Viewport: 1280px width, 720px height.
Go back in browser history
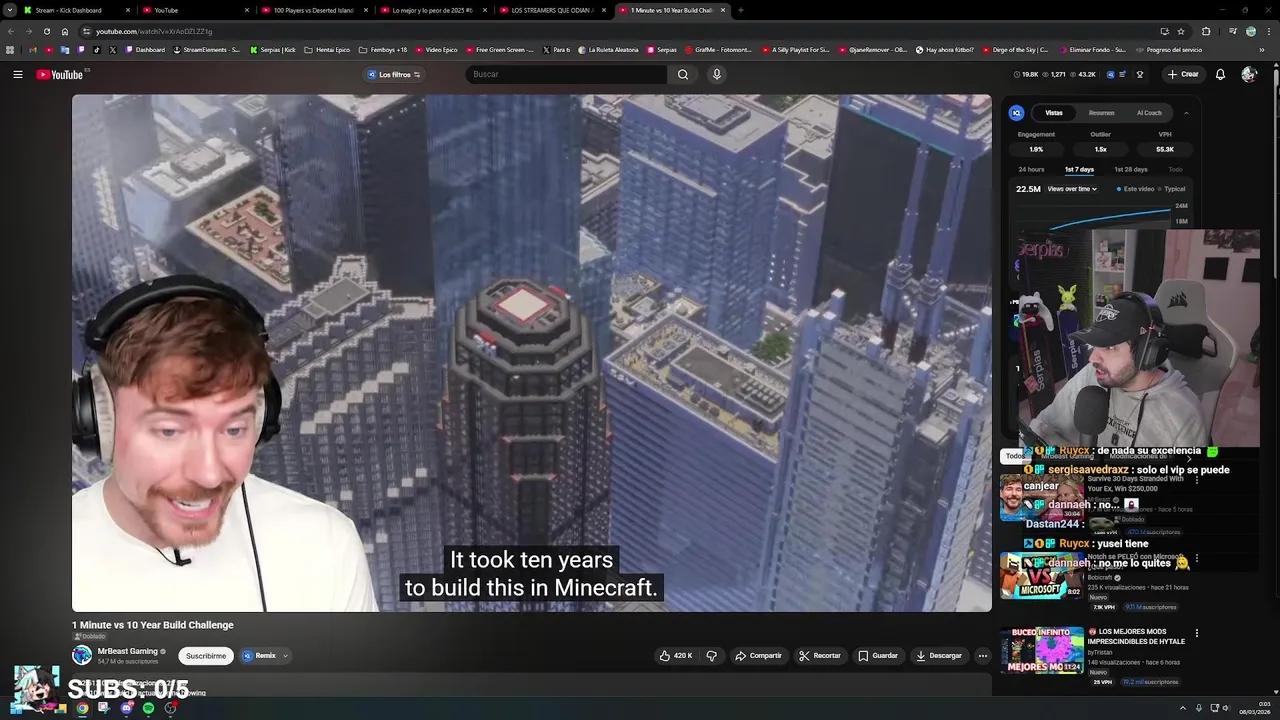pyautogui.click(x=11, y=31)
